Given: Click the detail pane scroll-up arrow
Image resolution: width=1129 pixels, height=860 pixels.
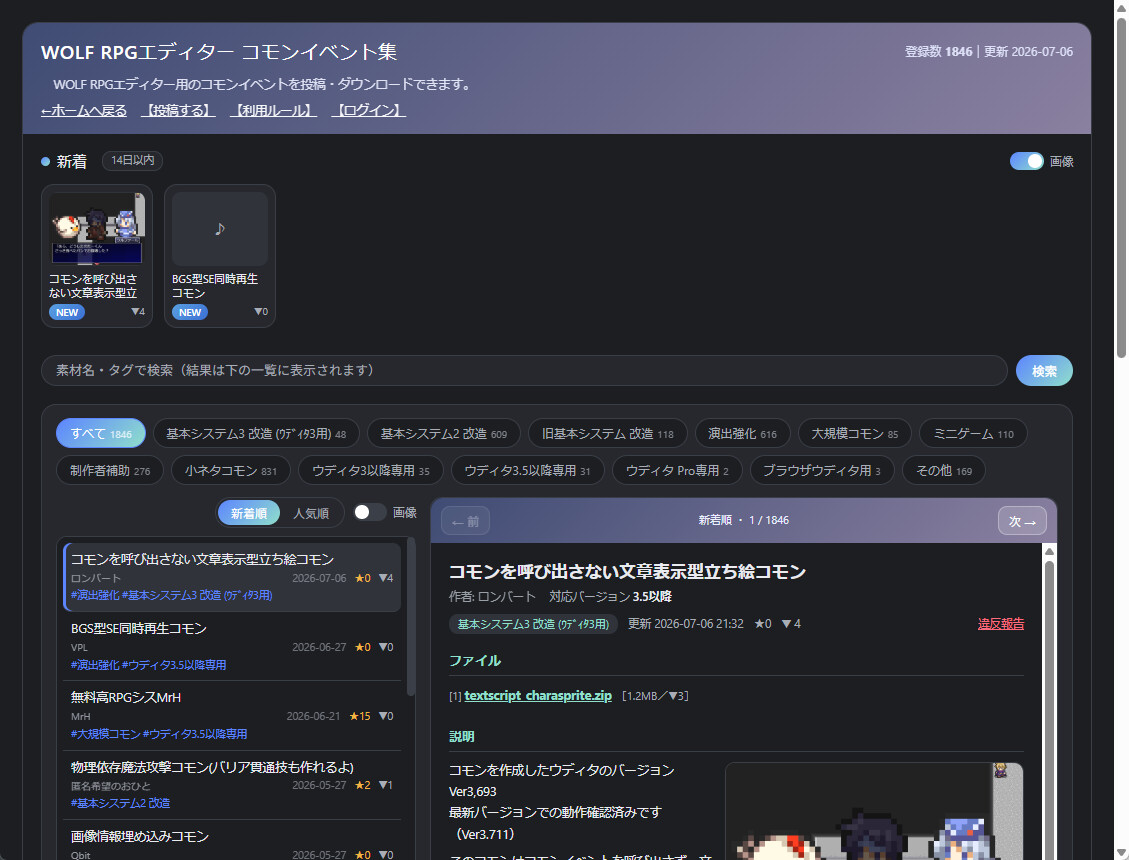Looking at the screenshot, I should [1049, 551].
